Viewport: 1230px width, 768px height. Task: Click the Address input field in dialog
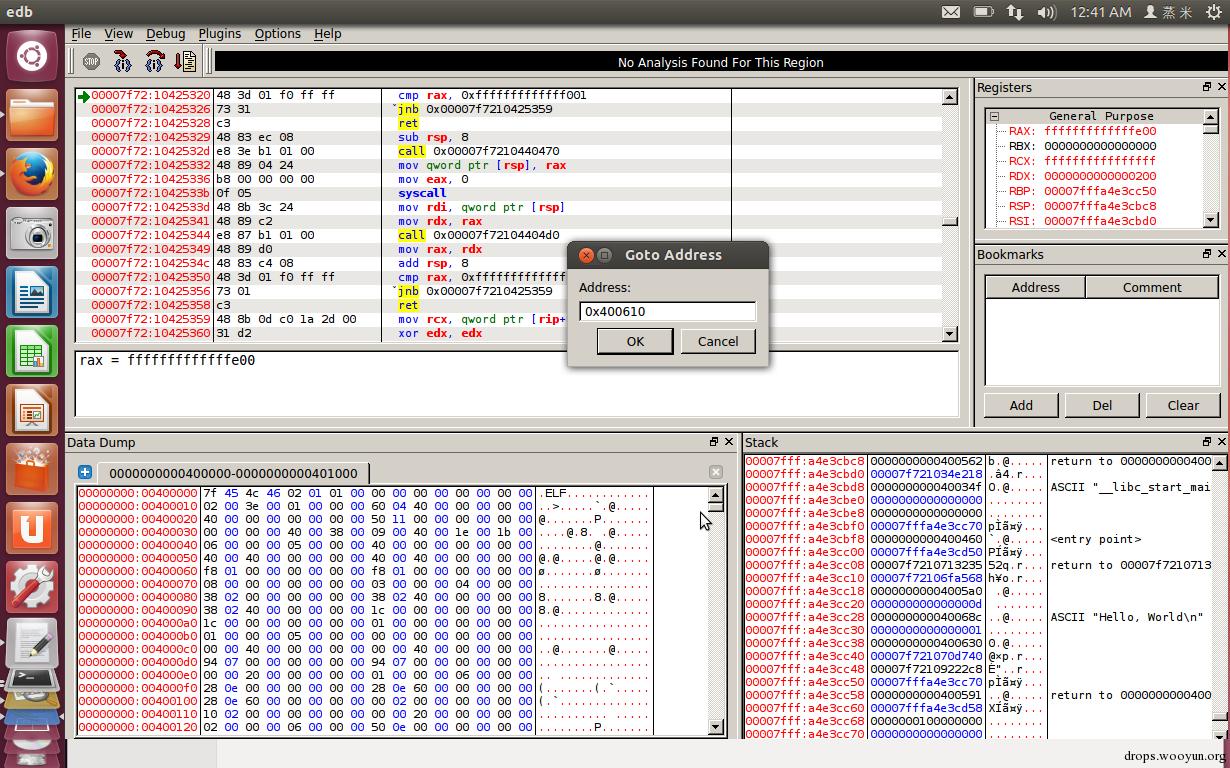coord(667,311)
